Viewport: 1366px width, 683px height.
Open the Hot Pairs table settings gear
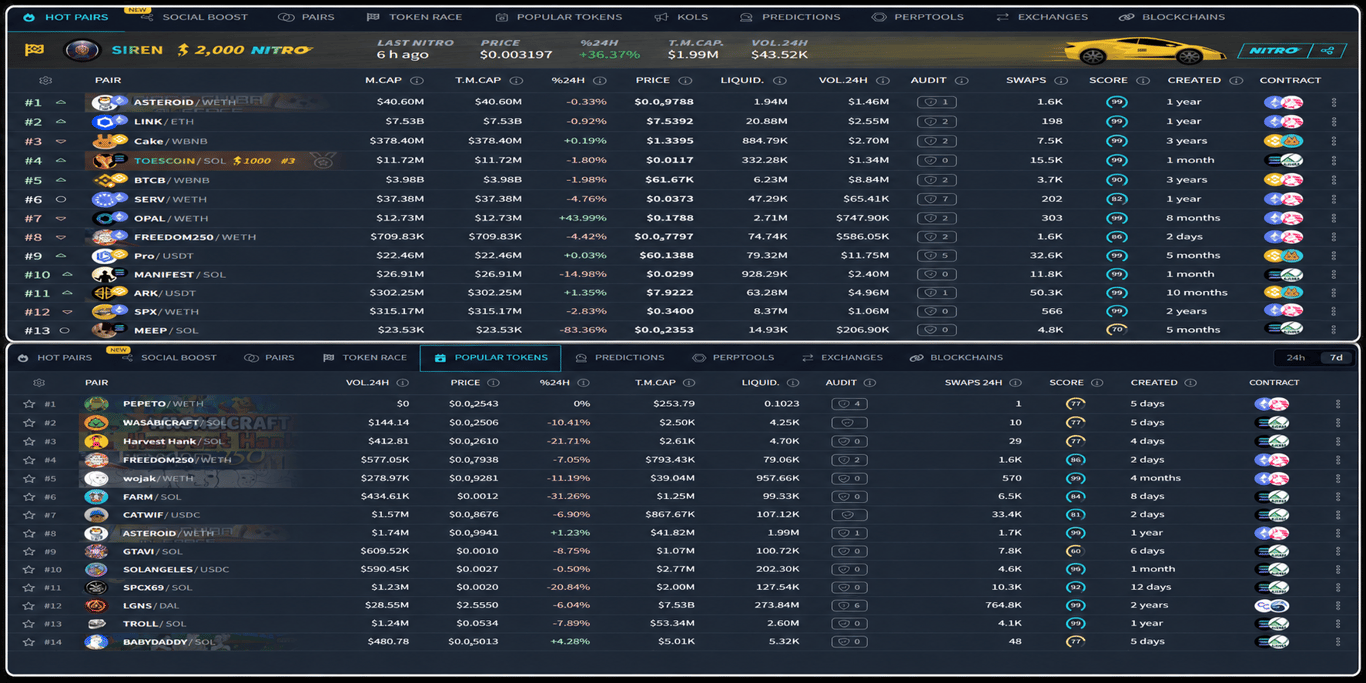click(x=45, y=80)
